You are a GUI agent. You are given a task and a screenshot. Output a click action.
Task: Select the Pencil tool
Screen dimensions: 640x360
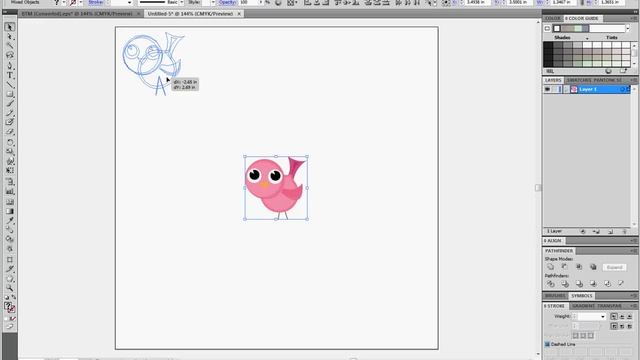[x=10, y=113]
